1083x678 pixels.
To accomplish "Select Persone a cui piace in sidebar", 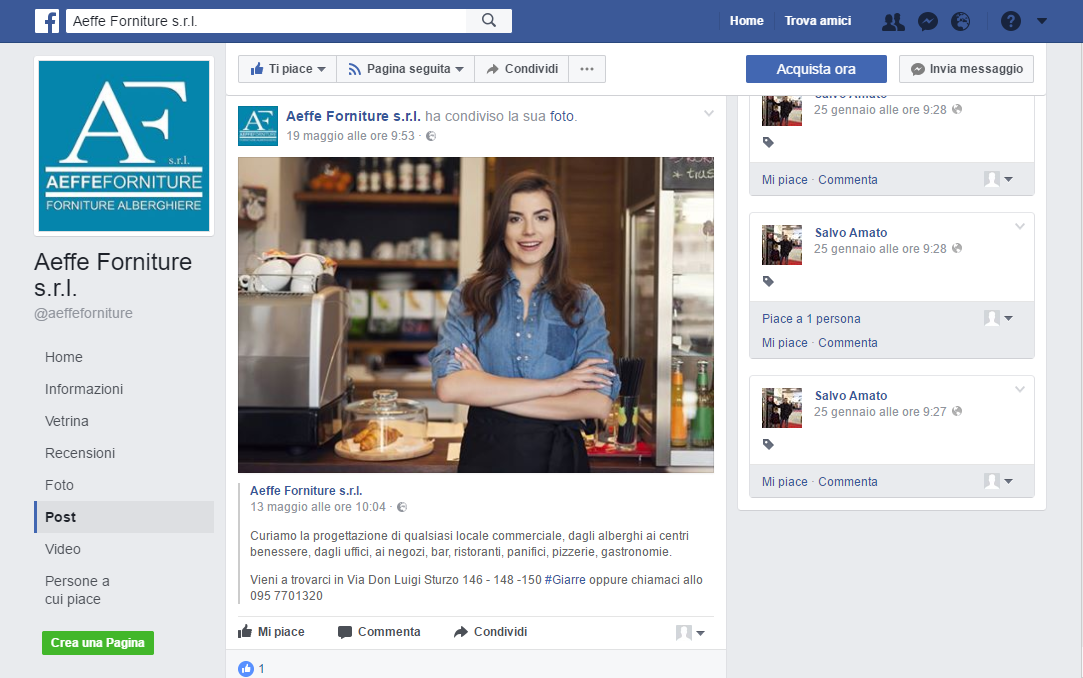I will point(77,590).
